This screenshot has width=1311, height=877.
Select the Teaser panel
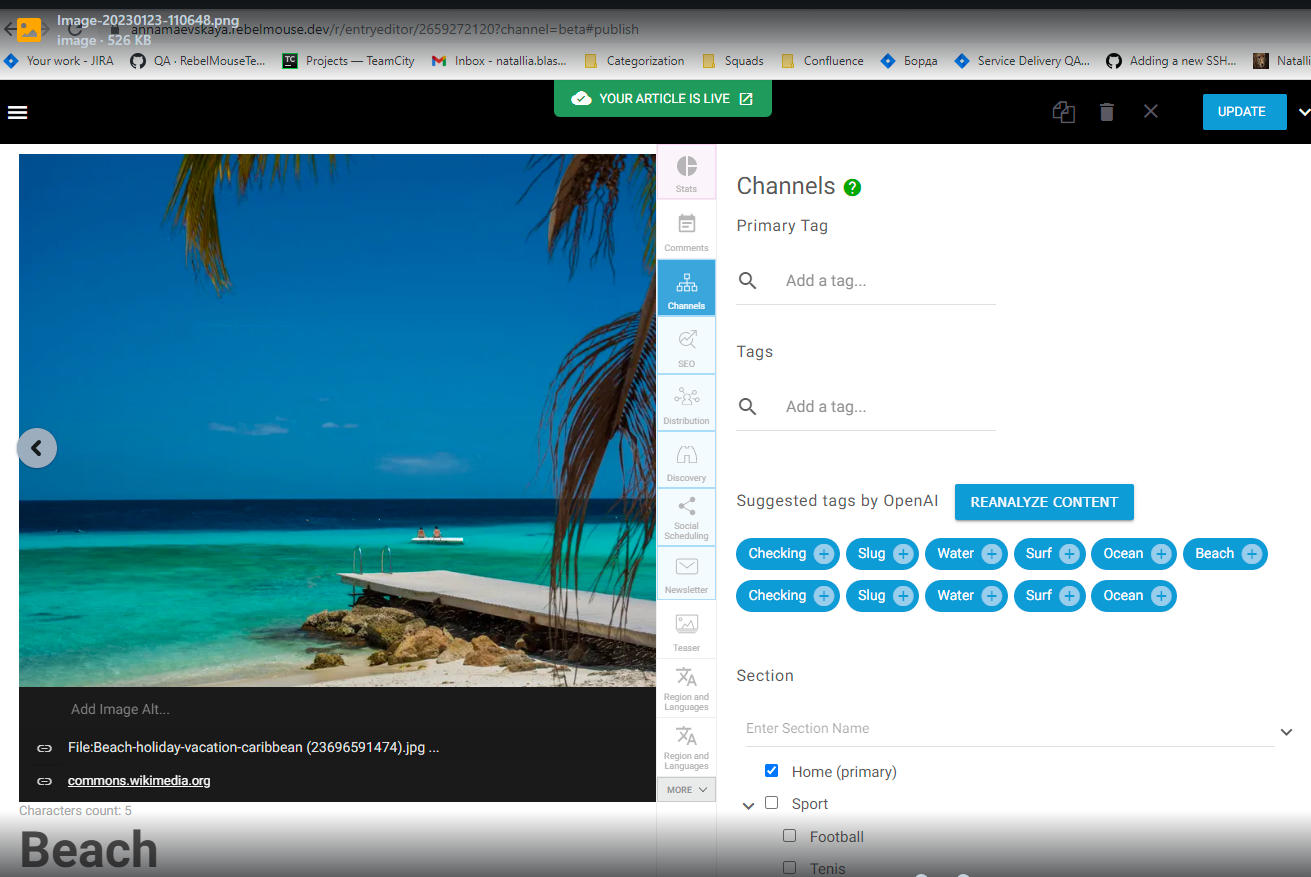point(686,629)
